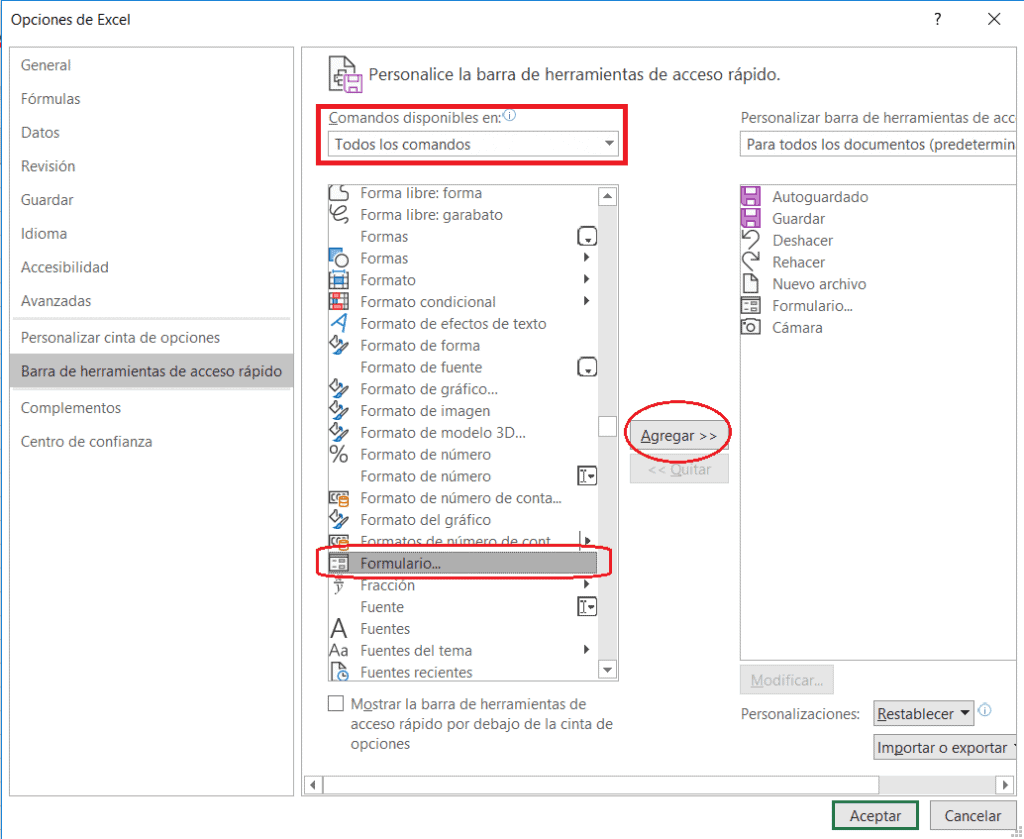Image resolution: width=1024 pixels, height=839 pixels.
Task: Open the Fuente combo box indicator
Action: click(587, 607)
